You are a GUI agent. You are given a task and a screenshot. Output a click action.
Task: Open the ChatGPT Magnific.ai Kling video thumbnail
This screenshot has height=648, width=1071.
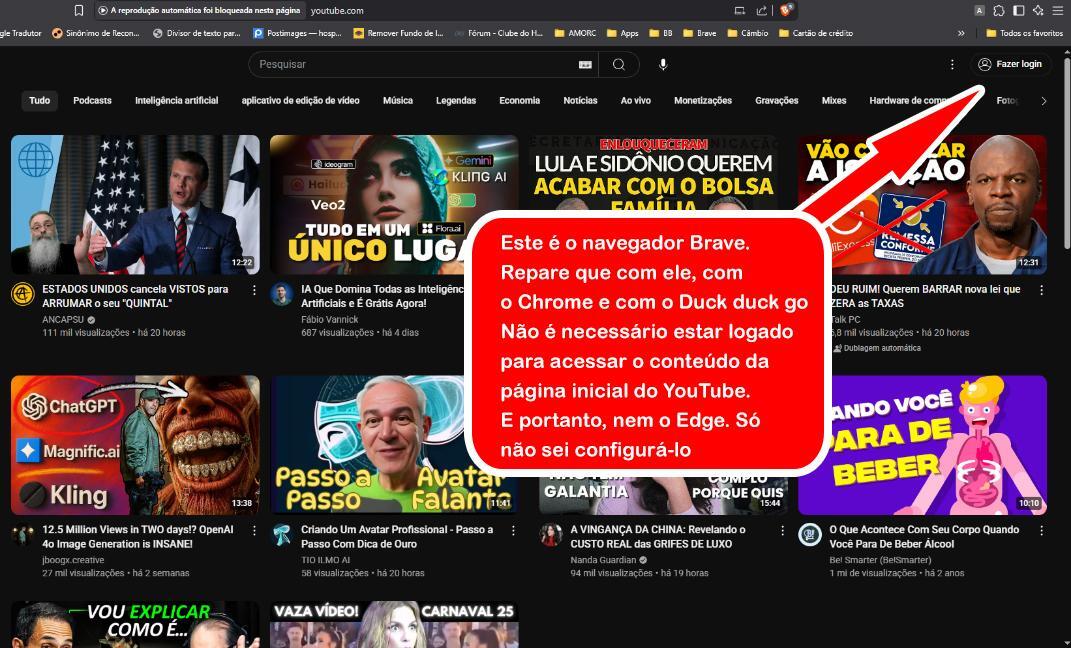click(135, 445)
